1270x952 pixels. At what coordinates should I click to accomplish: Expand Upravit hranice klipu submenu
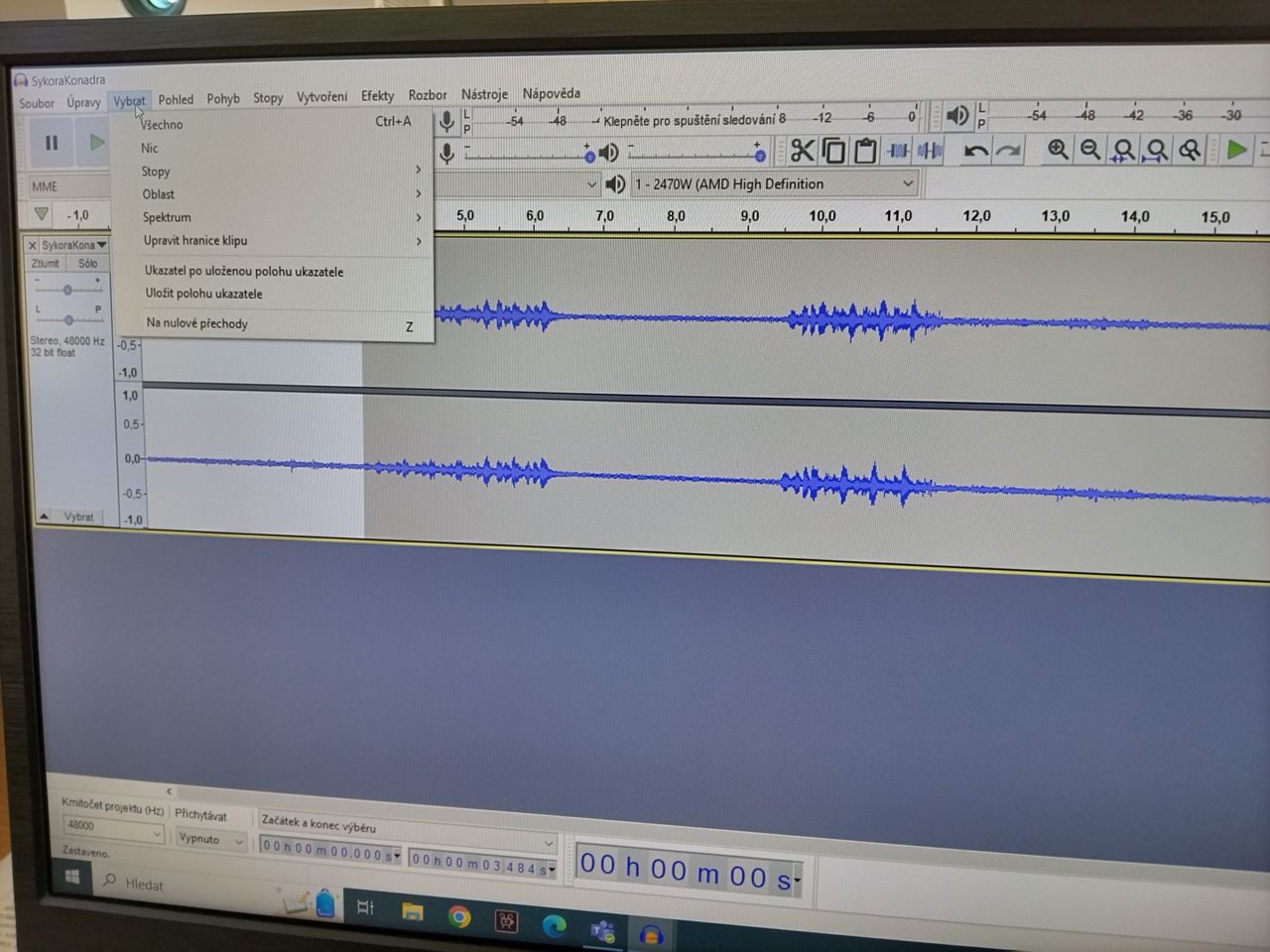275,241
